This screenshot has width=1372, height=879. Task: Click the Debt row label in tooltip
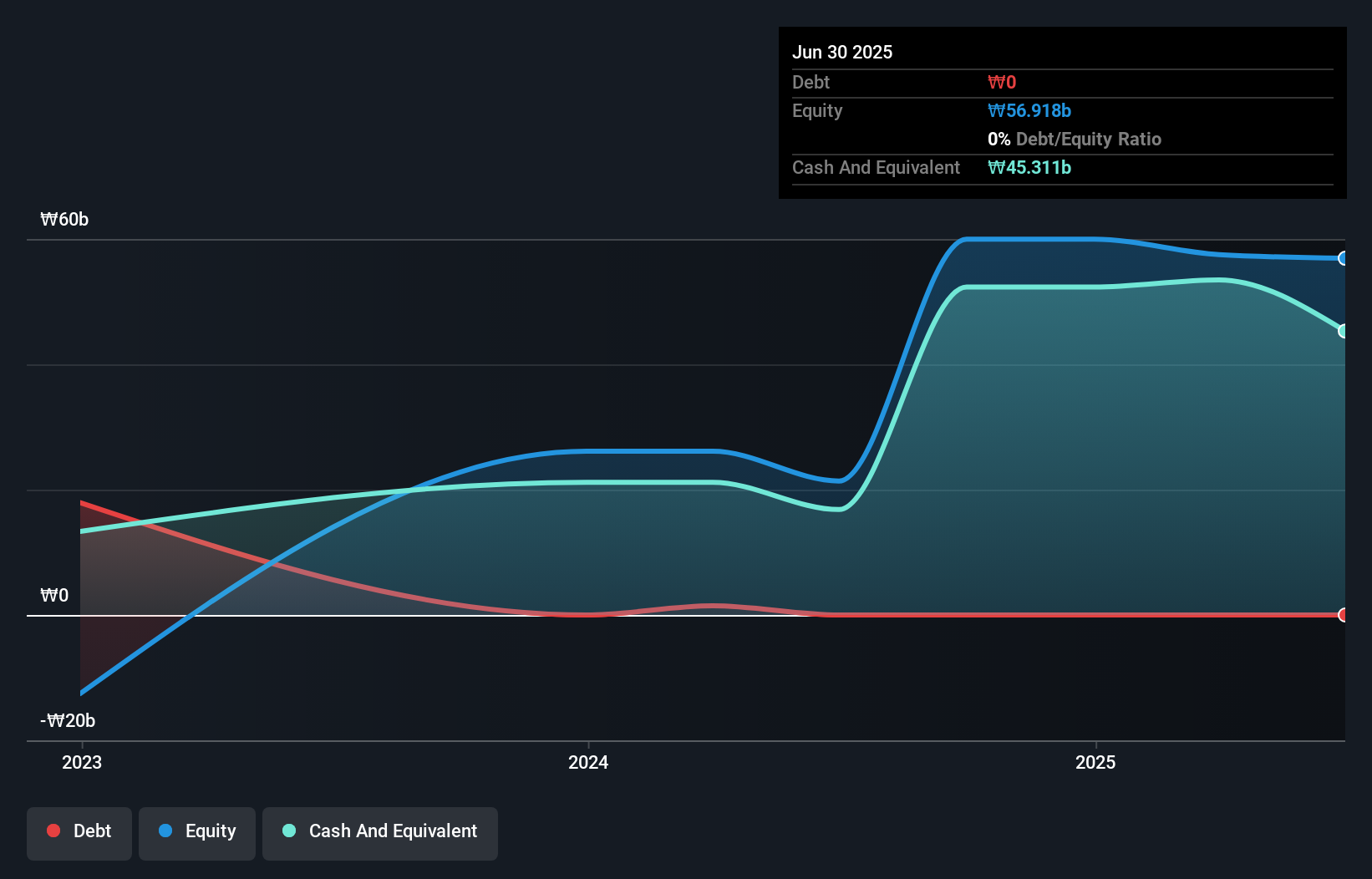[810, 82]
